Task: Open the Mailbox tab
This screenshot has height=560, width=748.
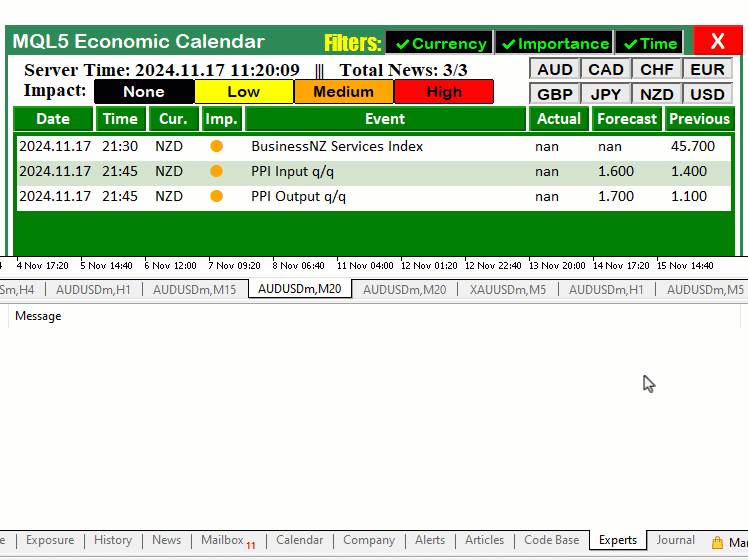Action: pyautogui.click(x=228, y=540)
